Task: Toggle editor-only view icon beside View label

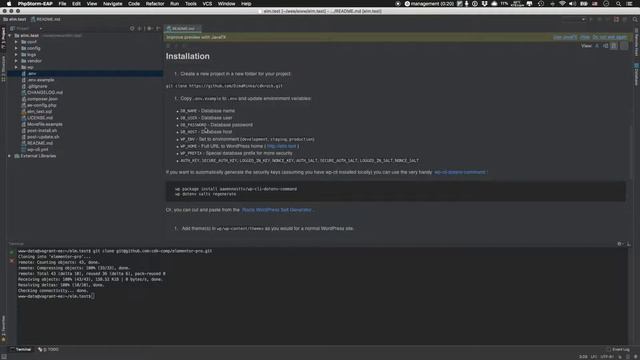Action: pos(597,46)
